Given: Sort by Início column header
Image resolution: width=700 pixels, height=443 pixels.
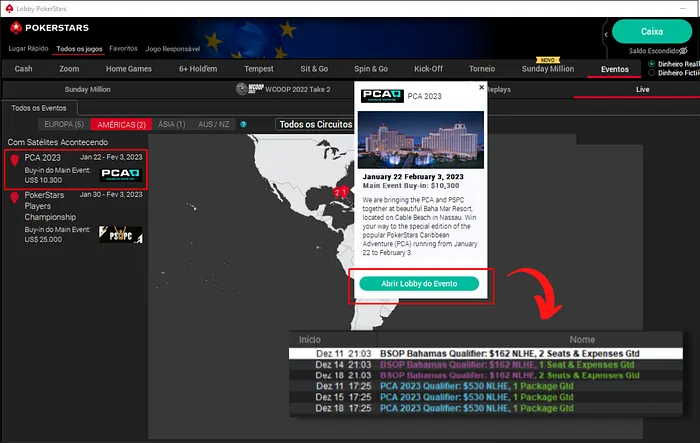Looking at the screenshot, I should 309,339.
